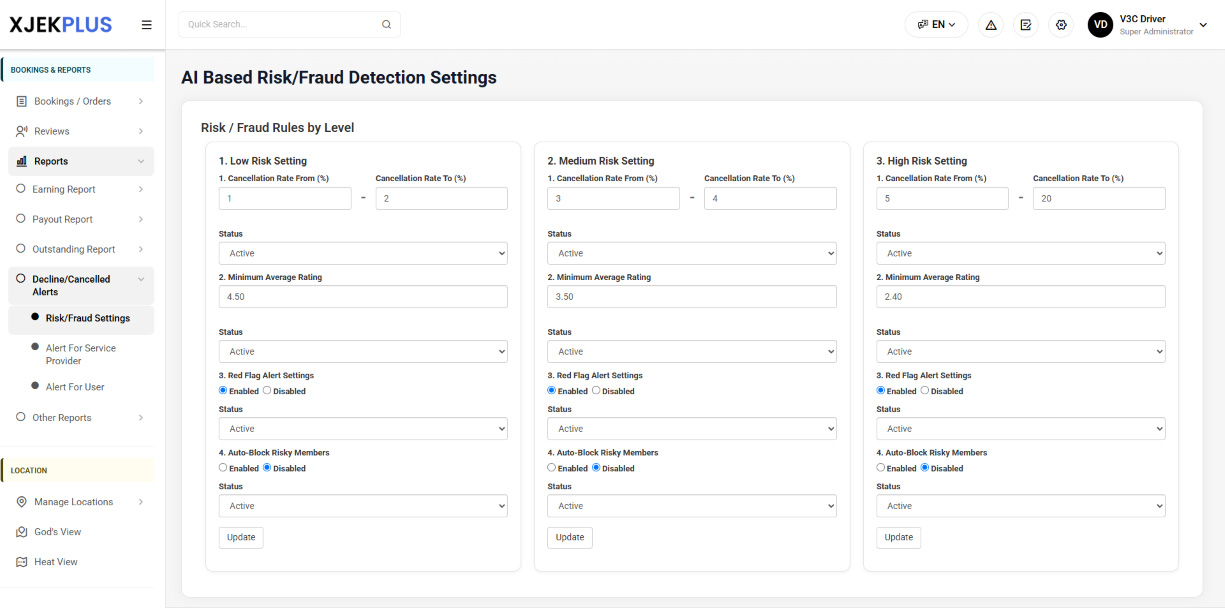The width and height of the screenshot is (1225, 608).
Task: Open God's View page
Action: [x=80, y=532]
